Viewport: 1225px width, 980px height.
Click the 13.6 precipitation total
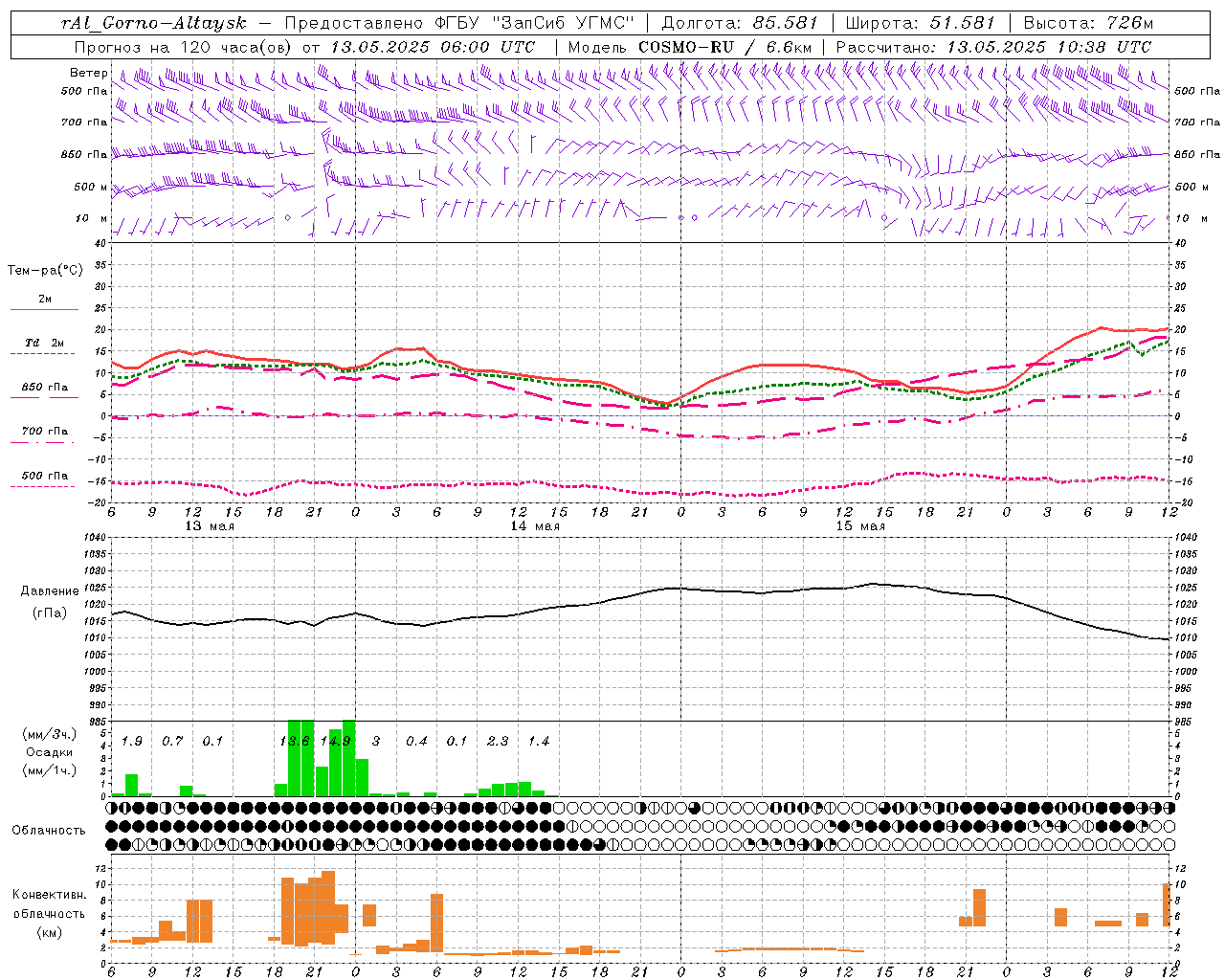click(295, 742)
